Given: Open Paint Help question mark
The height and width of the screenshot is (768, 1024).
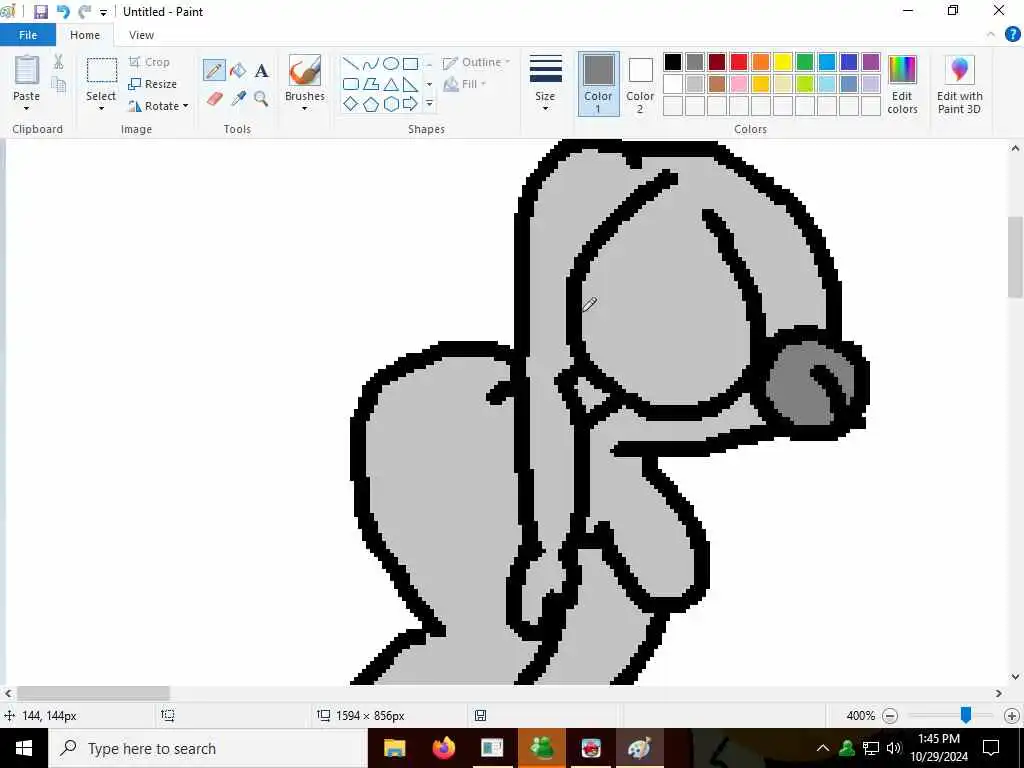Looking at the screenshot, I should click(1012, 35).
